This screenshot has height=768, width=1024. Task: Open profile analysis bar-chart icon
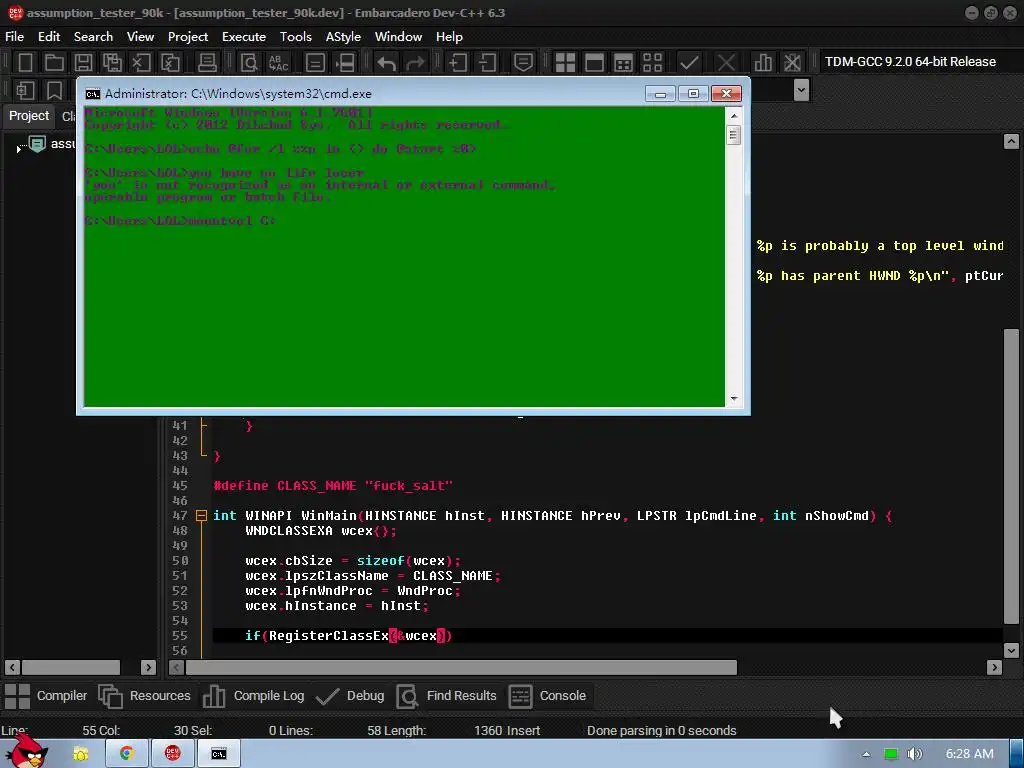(763, 62)
